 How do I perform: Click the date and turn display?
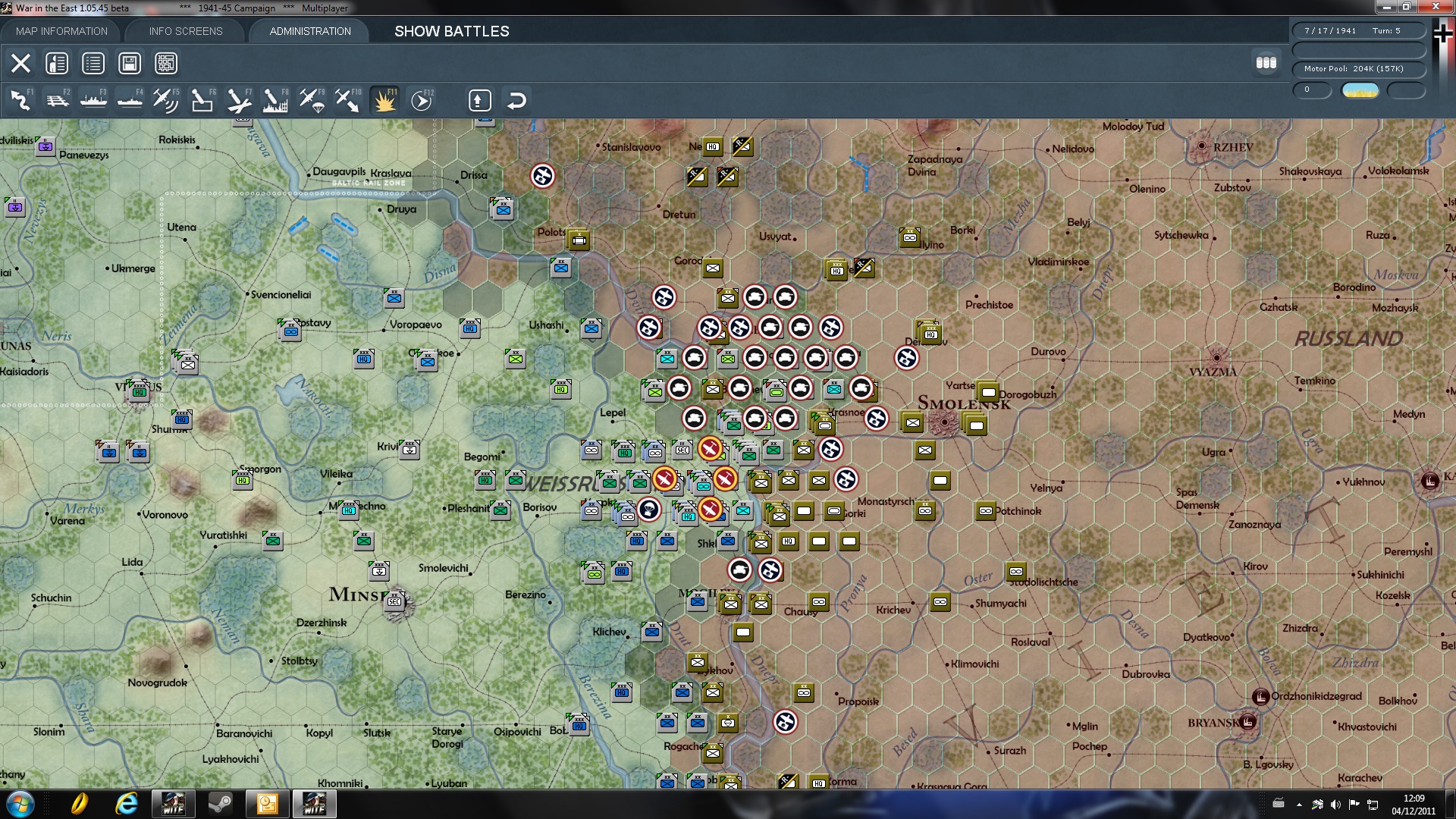(x=1359, y=31)
